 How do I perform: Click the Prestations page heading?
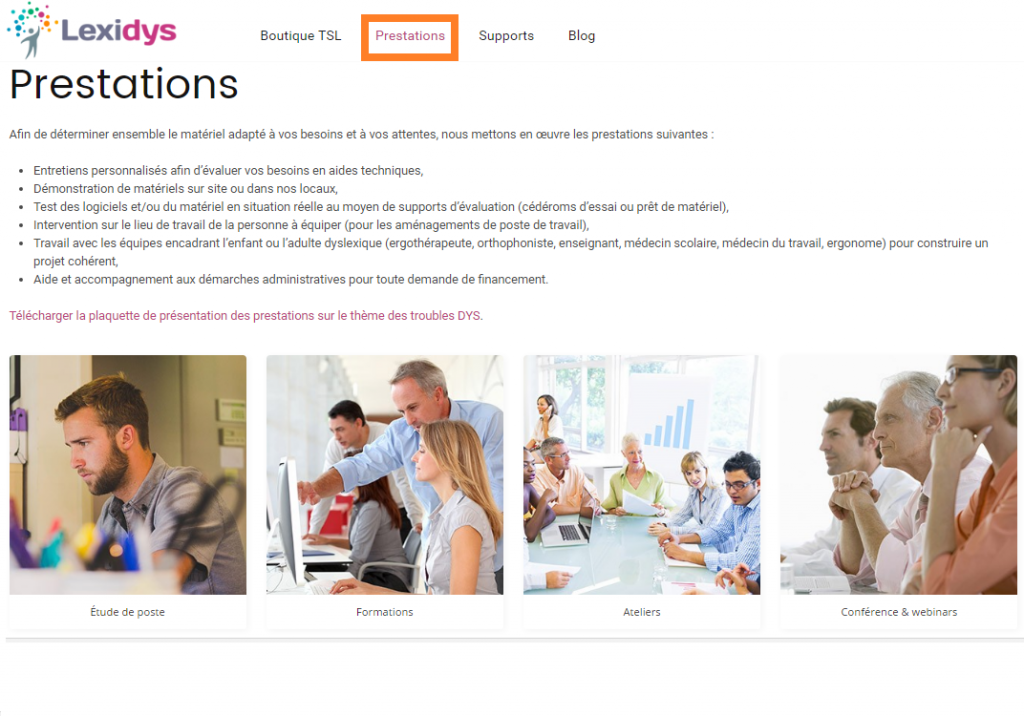[x=124, y=85]
